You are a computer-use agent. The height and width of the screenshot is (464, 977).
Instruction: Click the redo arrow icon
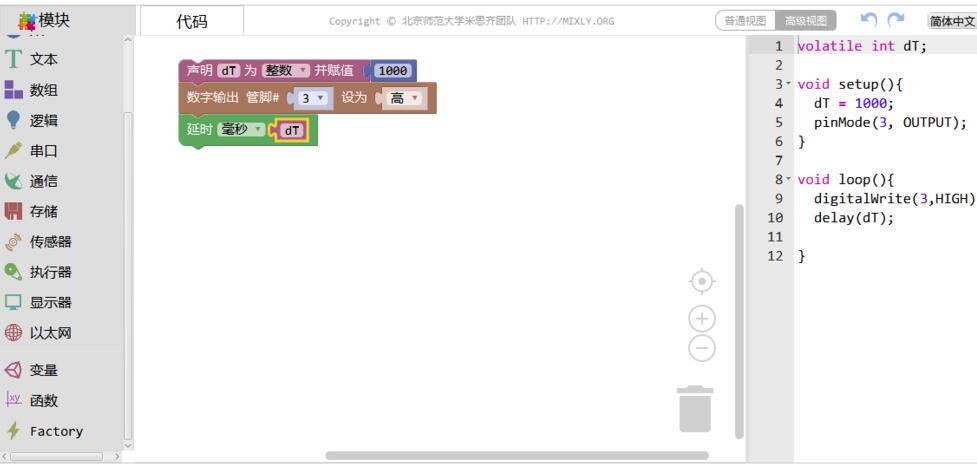point(895,20)
